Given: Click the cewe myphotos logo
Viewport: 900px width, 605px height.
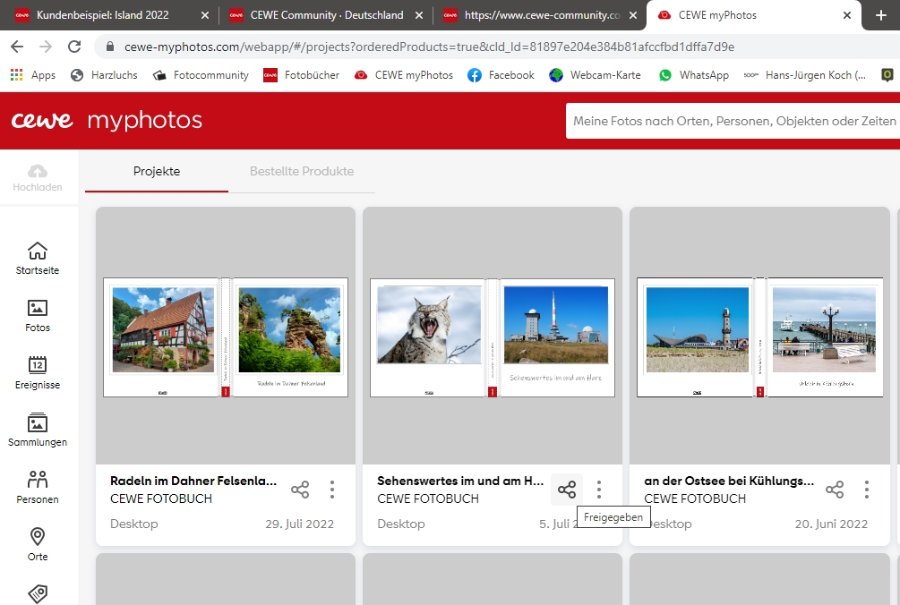Looking at the screenshot, I should click(107, 121).
